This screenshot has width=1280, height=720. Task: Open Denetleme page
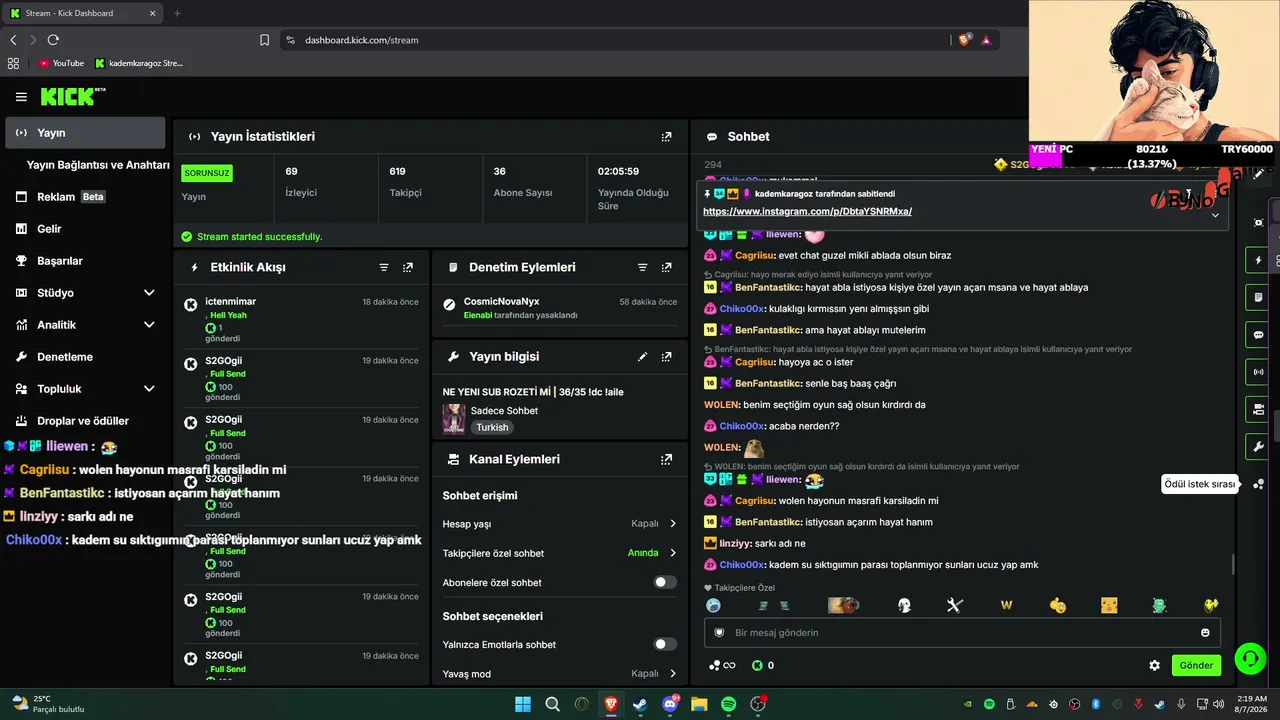pos(85,357)
